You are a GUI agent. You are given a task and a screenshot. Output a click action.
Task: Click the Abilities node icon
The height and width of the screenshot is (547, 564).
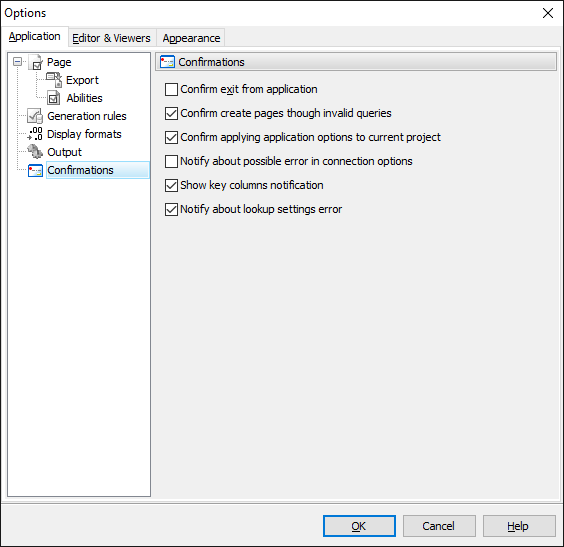(x=54, y=98)
